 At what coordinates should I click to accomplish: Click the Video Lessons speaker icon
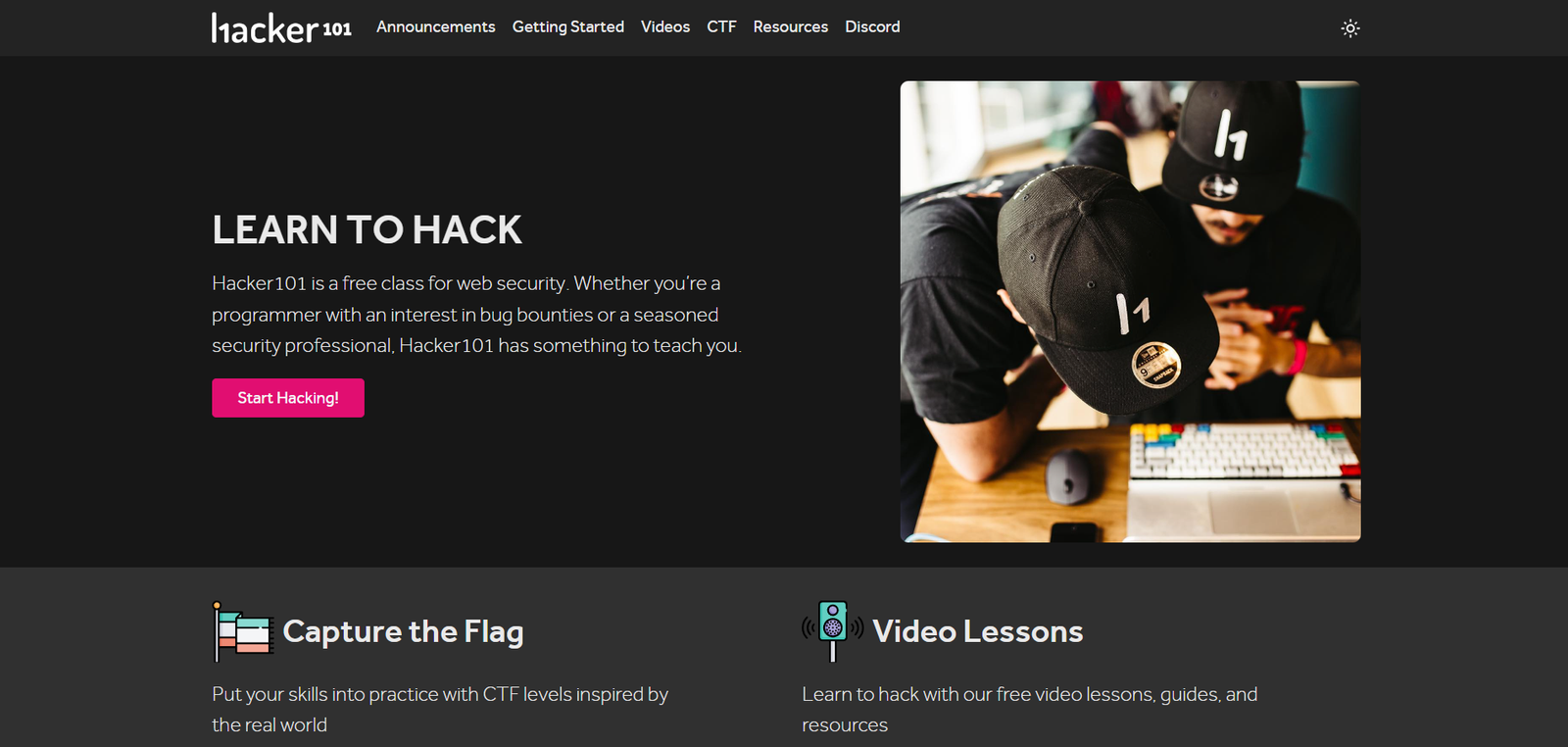click(x=833, y=631)
